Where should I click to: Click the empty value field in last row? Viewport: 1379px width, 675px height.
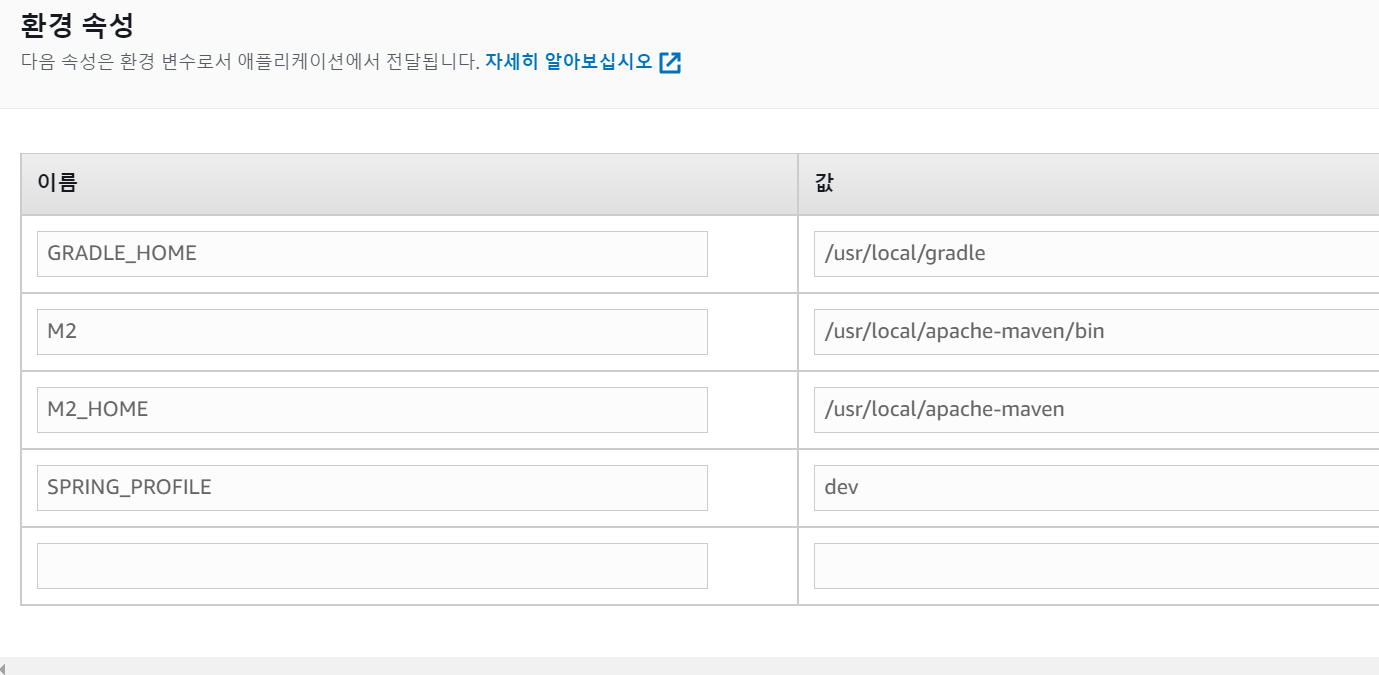tap(1096, 566)
